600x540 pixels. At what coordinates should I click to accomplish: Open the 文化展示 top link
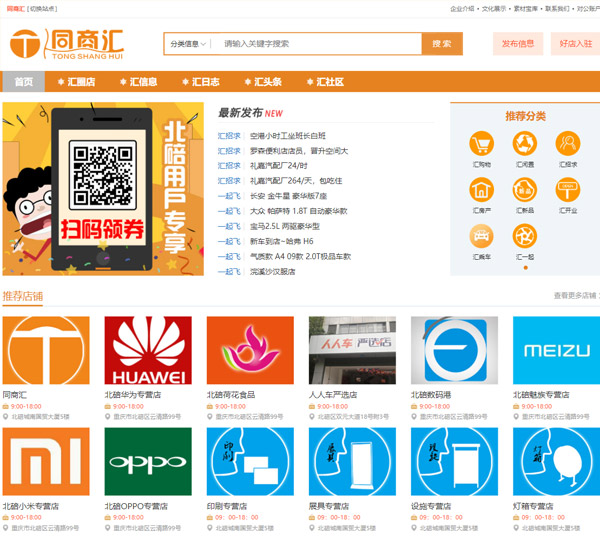pyautogui.click(x=494, y=9)
